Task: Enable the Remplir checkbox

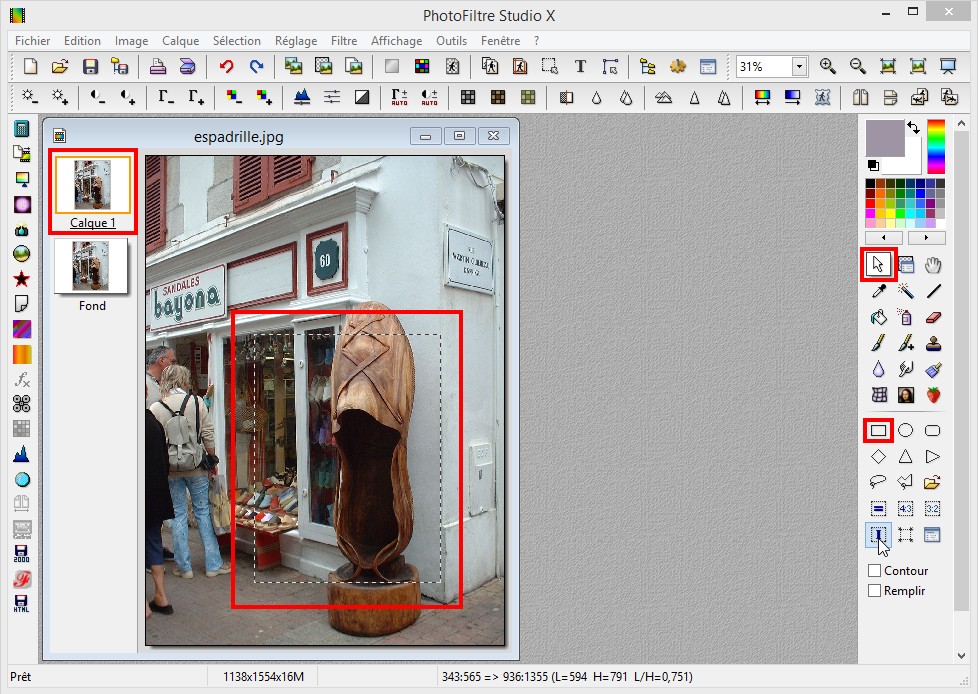Action: (874, 590)
